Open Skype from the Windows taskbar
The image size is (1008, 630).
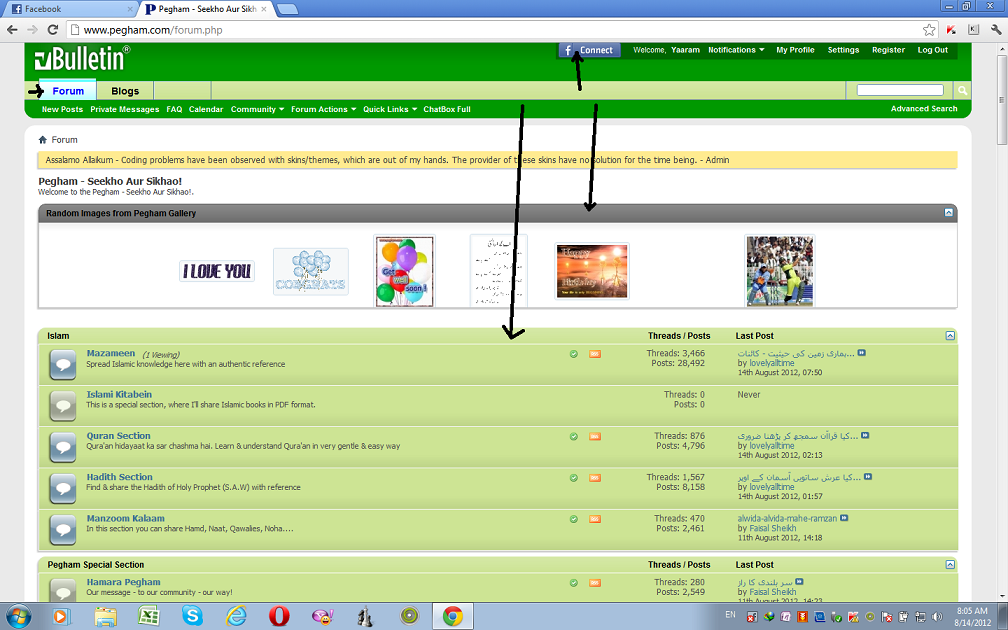[x=192, y=616]
